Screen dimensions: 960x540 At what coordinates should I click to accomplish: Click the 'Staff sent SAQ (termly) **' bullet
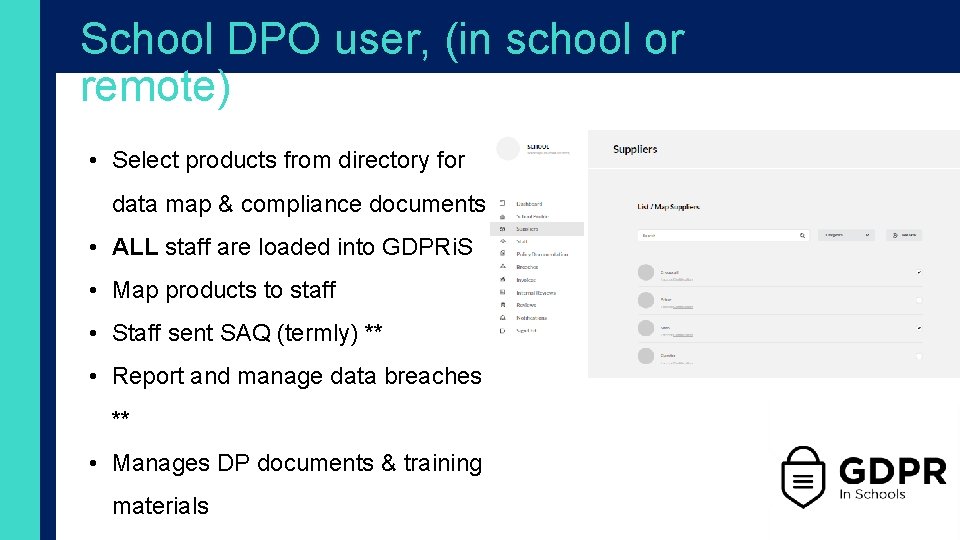(x=247, y=333)
